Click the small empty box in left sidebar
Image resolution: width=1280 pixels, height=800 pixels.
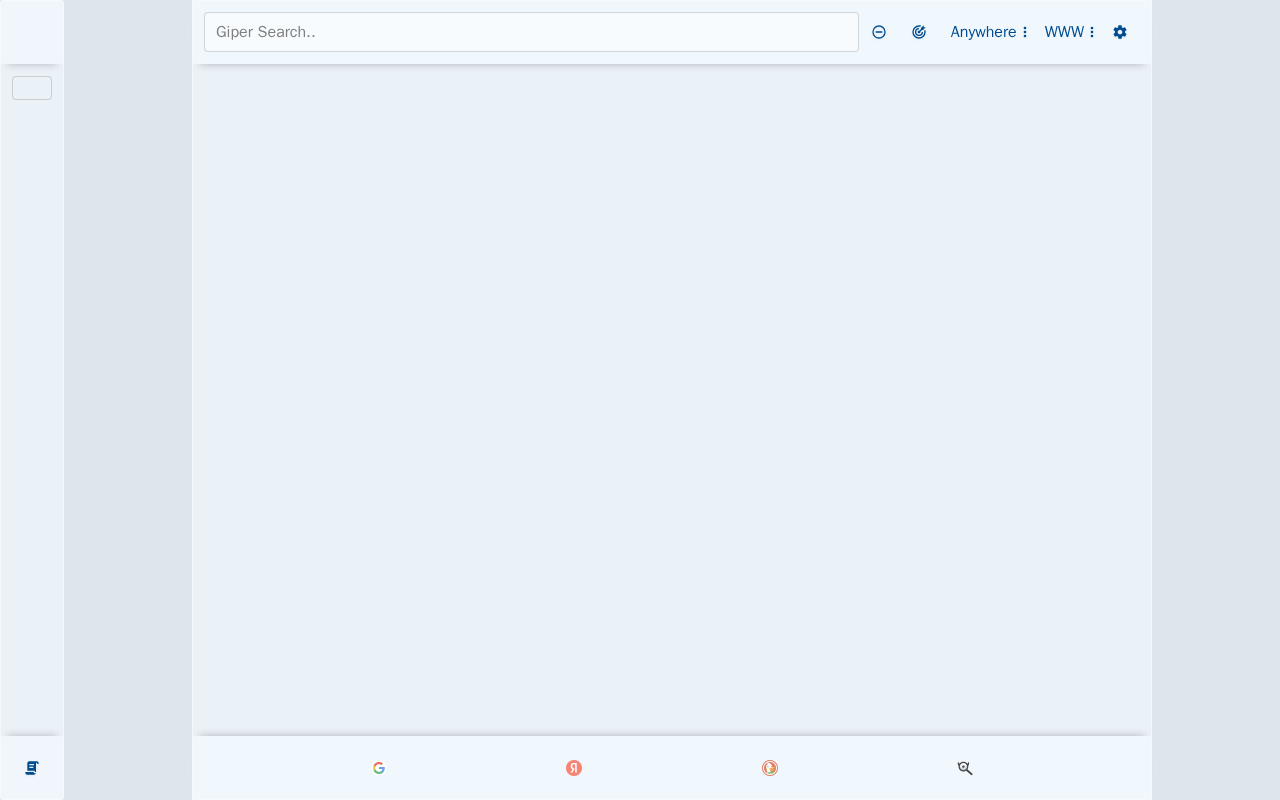[x=32, y=88]
